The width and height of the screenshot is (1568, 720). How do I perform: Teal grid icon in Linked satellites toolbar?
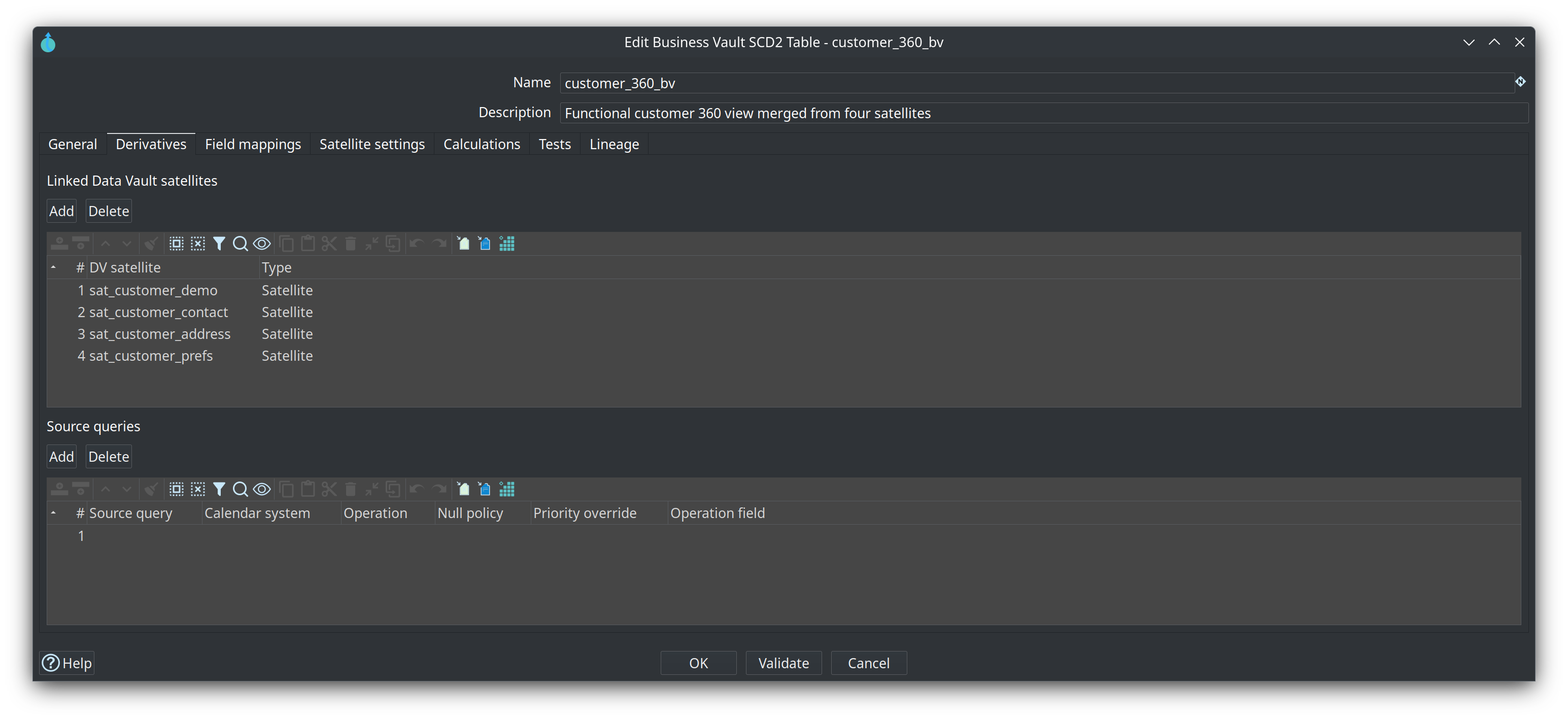pos(506,244)
